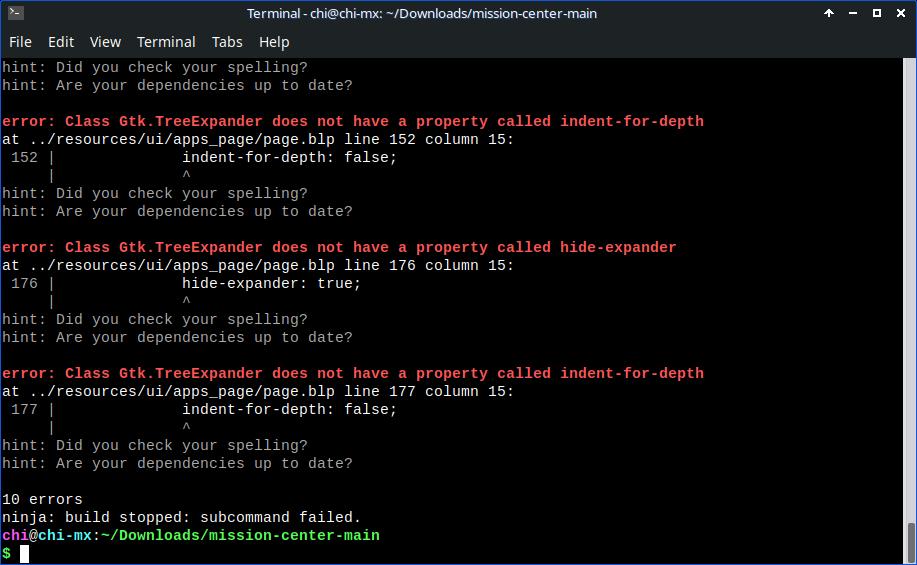Open the Edit menu
Image resolution: width=917 pixels, height=565 pixels.
[61, 42]
